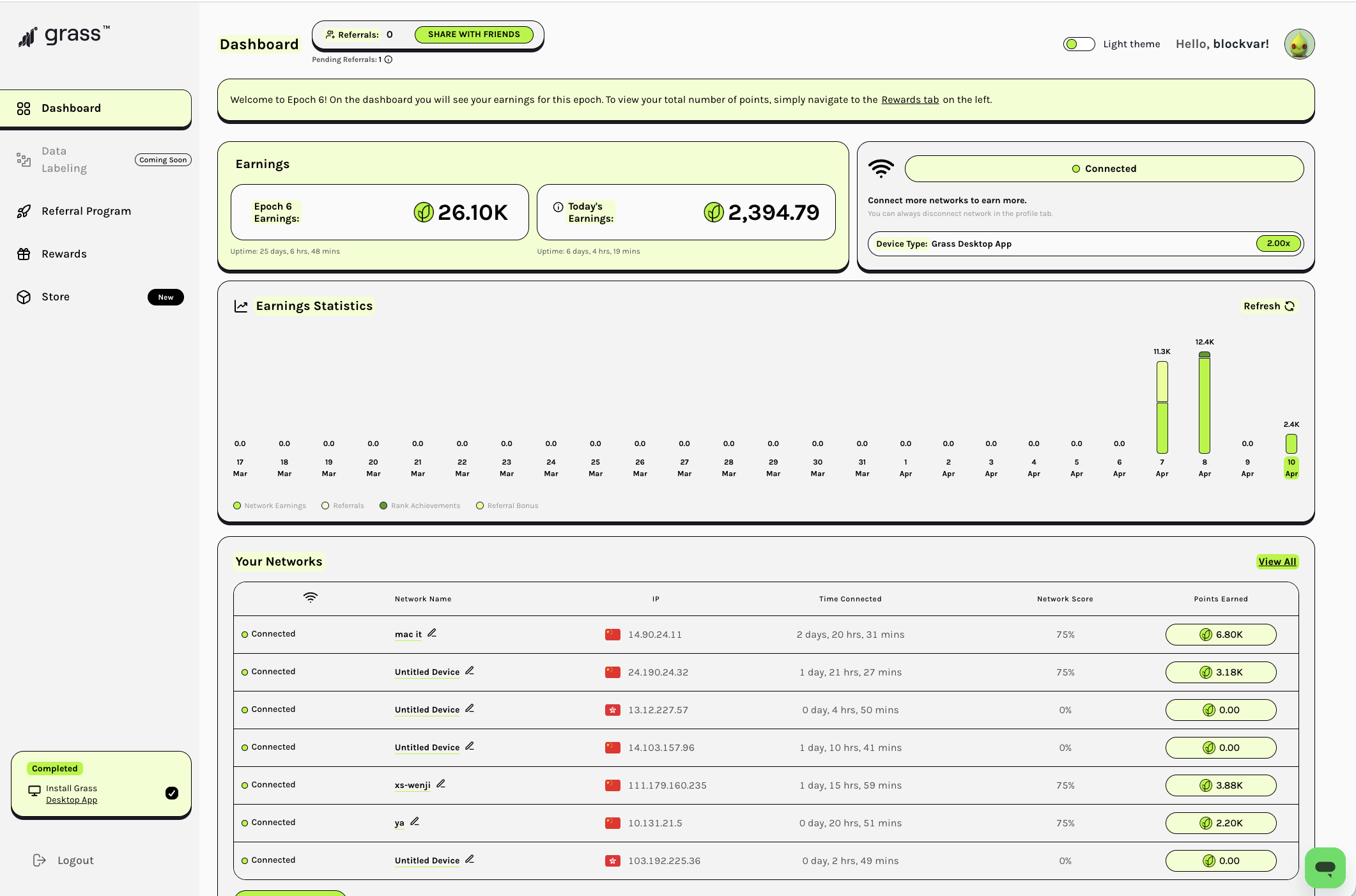Click the grass logo

pos(64,36)
